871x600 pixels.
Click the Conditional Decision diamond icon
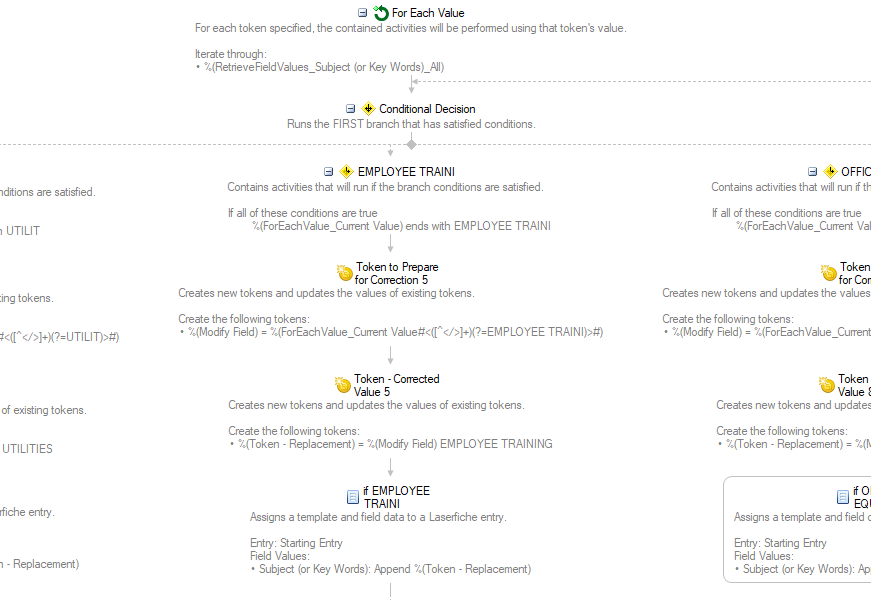pyautogui.click(x=368, y=108)
